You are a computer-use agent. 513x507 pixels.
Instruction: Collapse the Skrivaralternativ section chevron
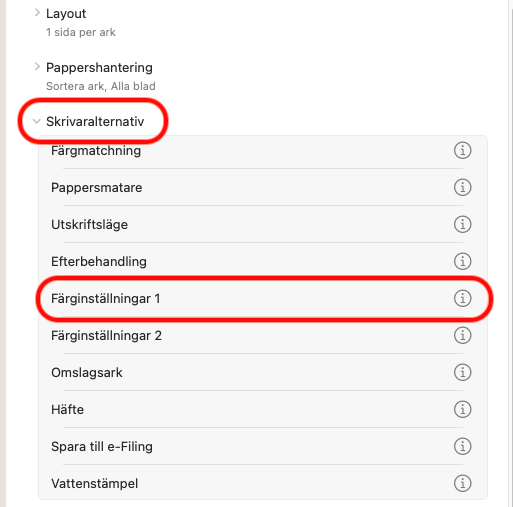click(36, 121)
